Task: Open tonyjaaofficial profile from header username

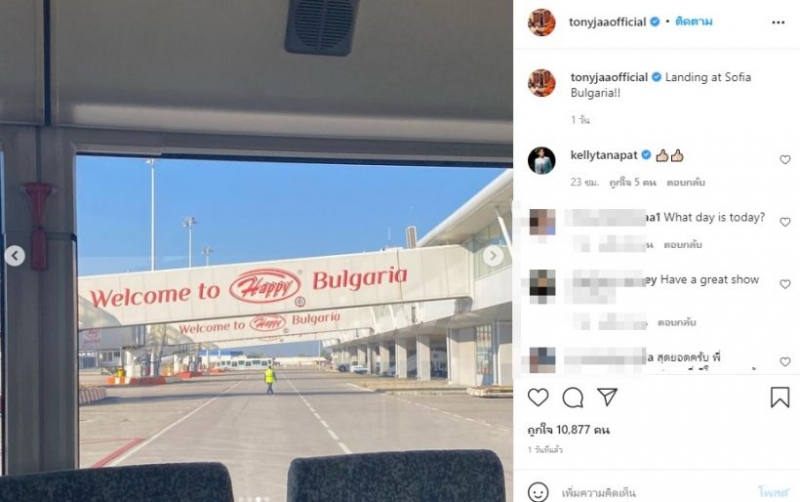Action: click(607, 22)
